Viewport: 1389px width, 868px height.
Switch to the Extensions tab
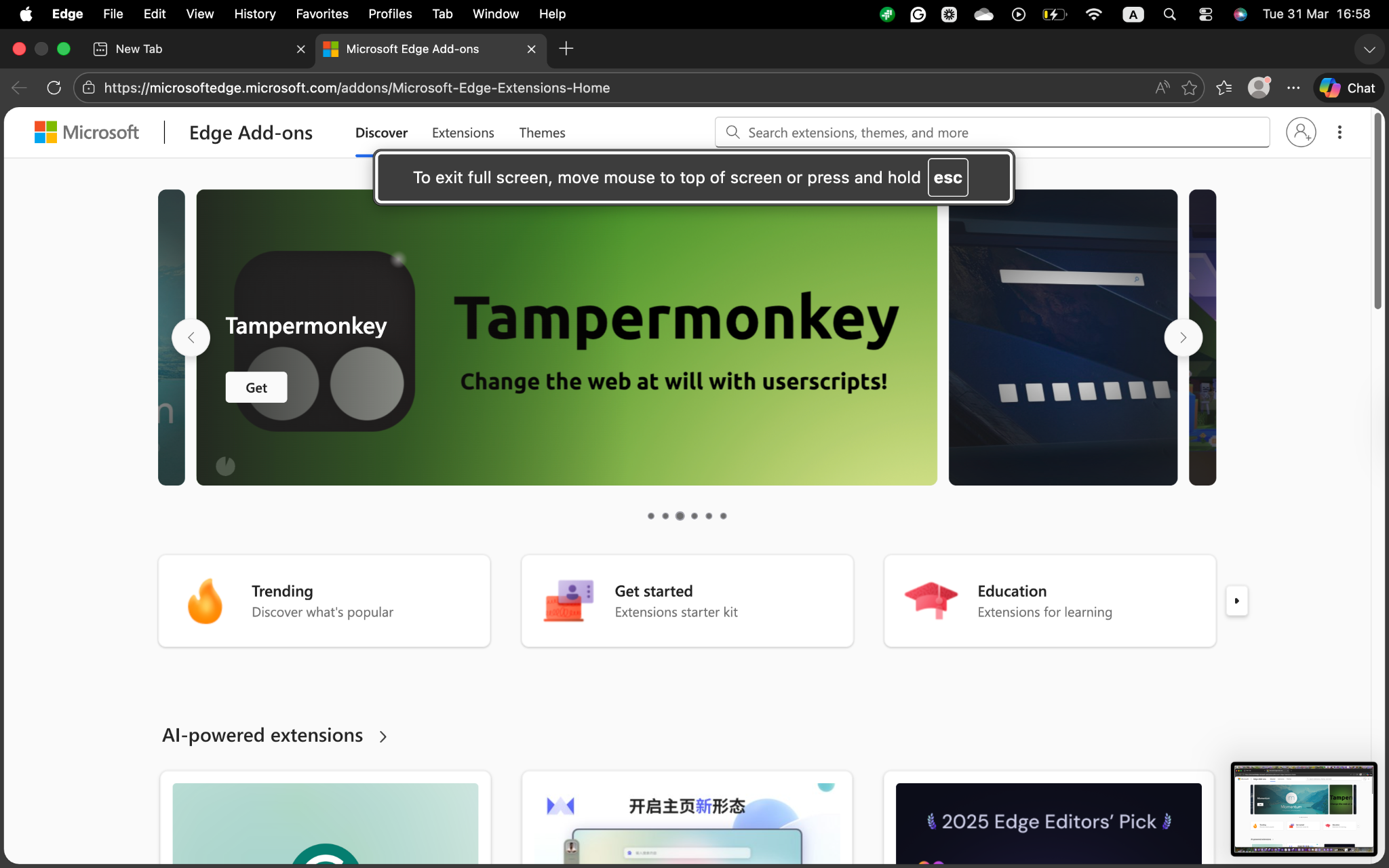463,133
